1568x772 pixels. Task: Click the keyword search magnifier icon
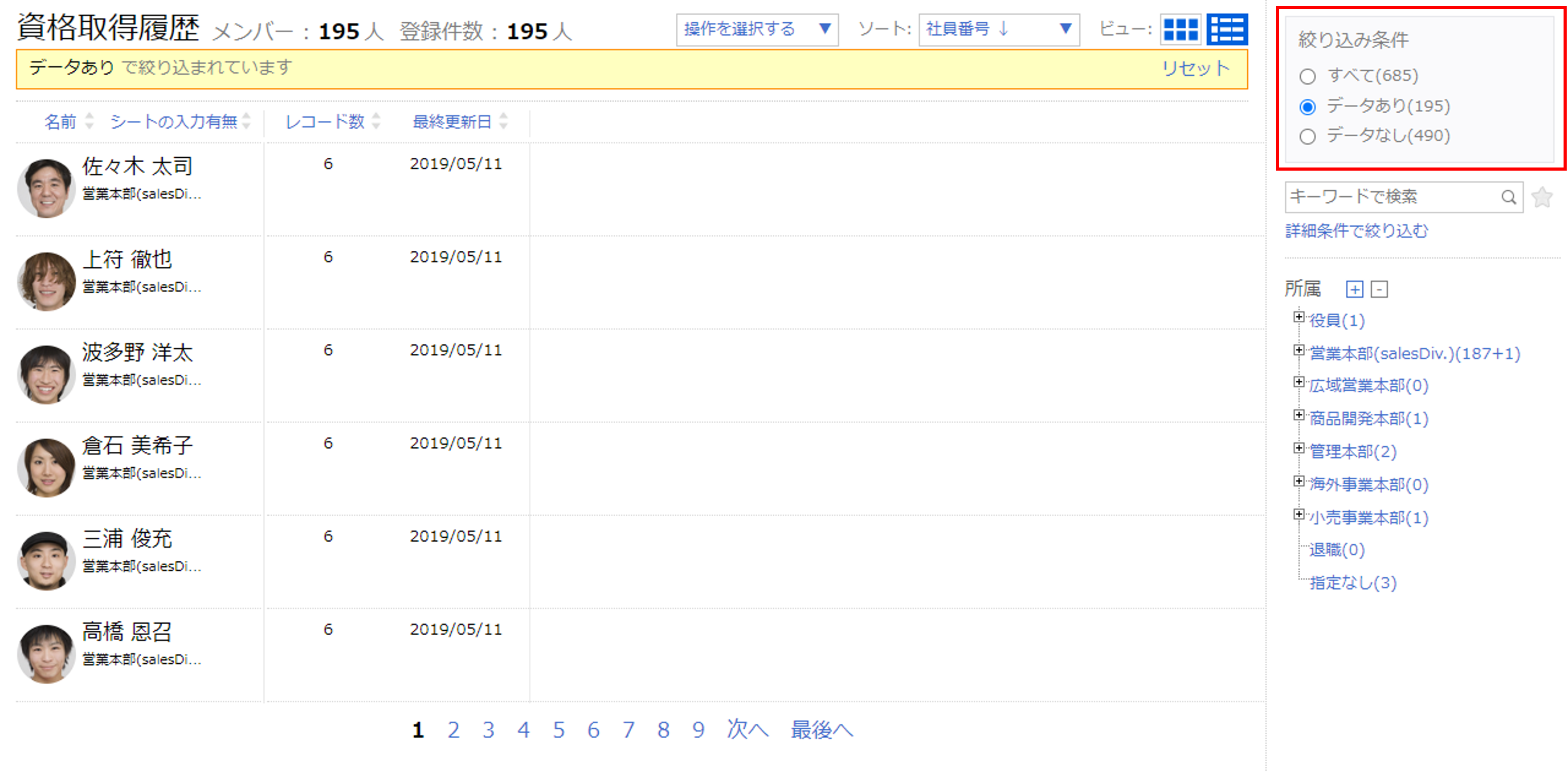click(x=1508, y=197)
